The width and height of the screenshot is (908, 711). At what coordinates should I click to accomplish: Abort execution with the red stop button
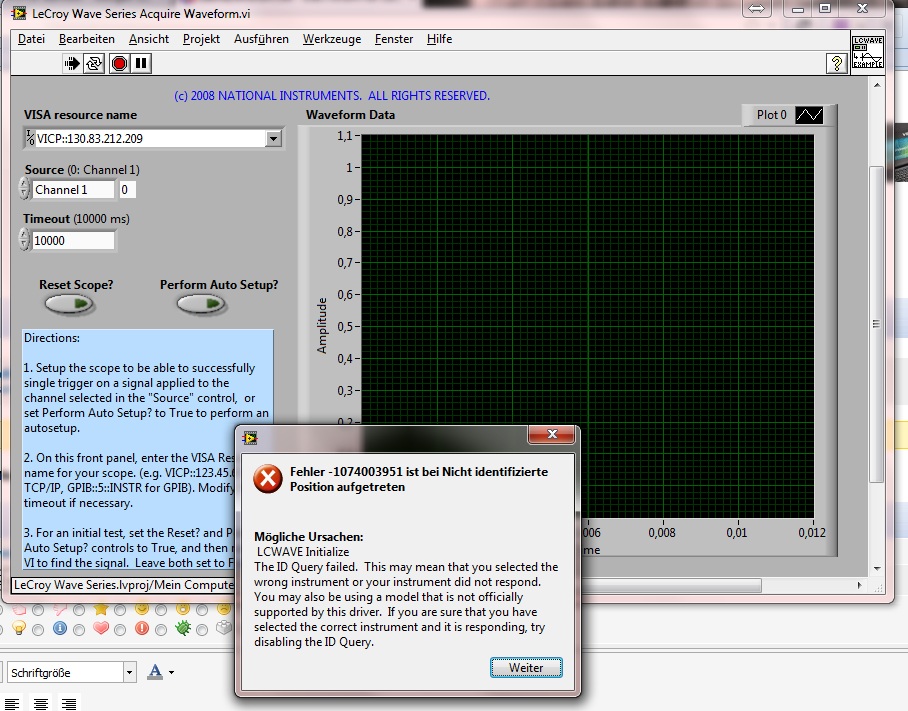click(119, 63)
